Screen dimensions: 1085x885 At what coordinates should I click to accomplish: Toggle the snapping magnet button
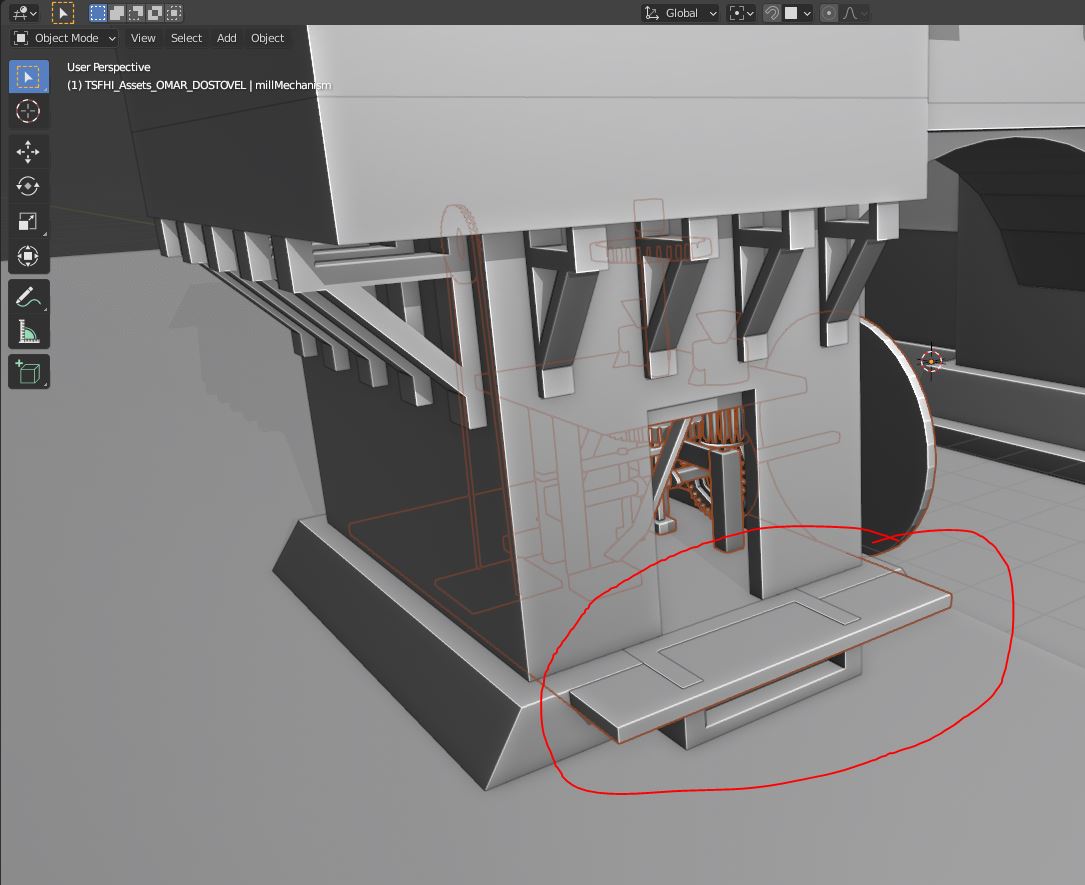point(772,13)
